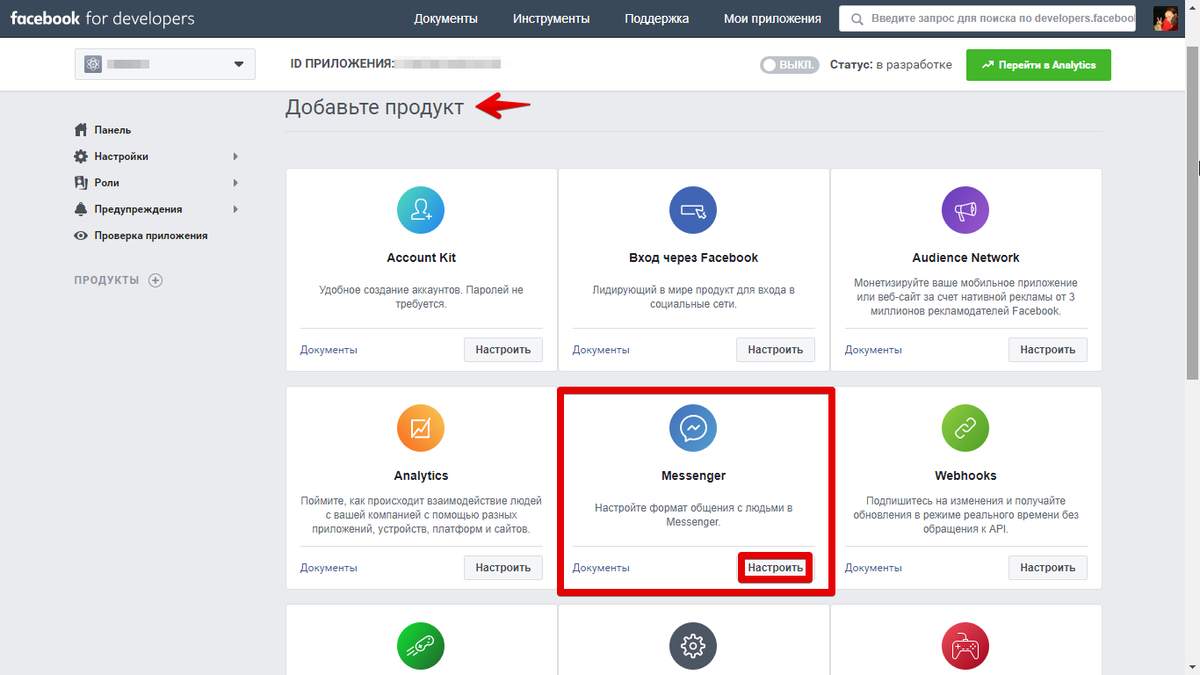1200x675 pixels.
Task: Open Документы link for Analytics
Action: click(329, 568)
